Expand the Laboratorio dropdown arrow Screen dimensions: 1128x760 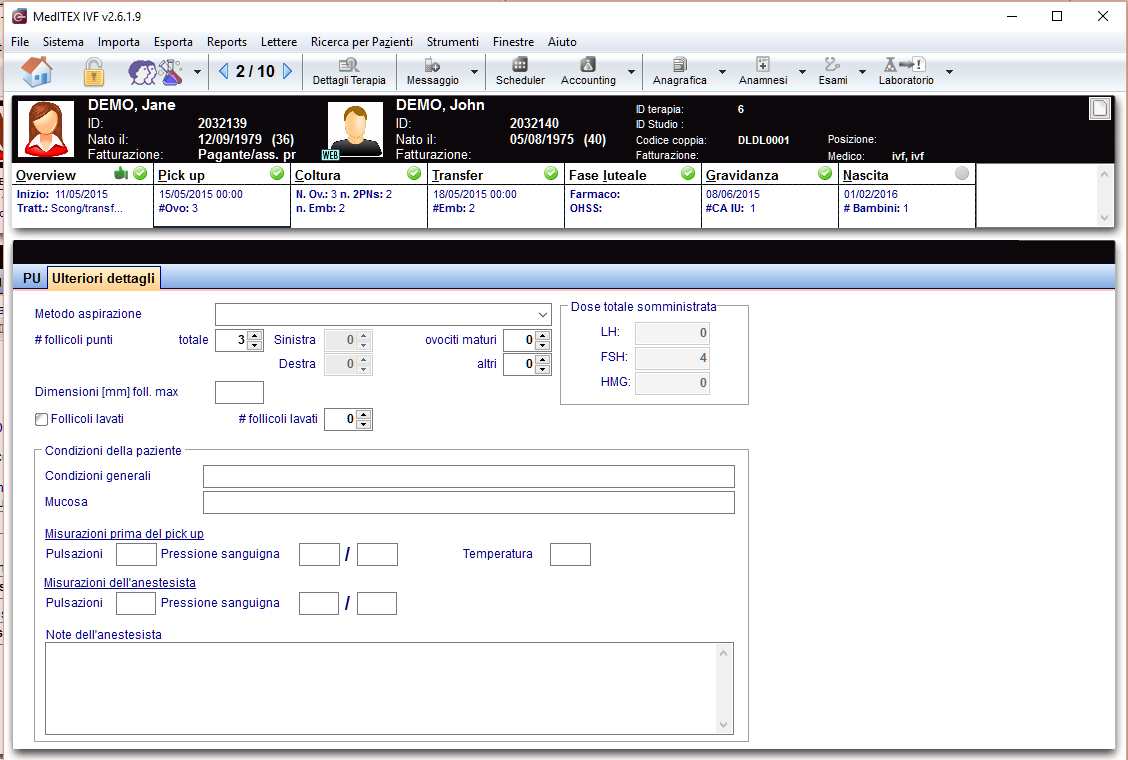[x=949, y=72]
